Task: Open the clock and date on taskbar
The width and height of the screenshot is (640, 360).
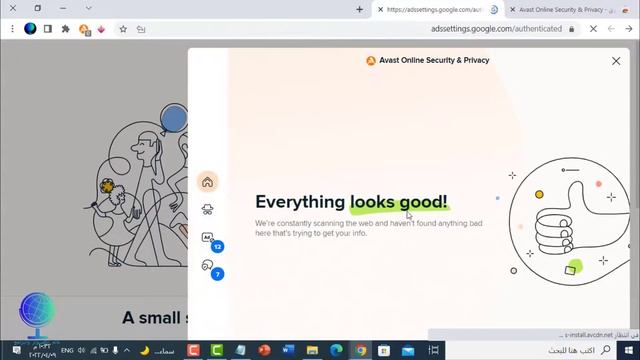Action: point(42,351)
